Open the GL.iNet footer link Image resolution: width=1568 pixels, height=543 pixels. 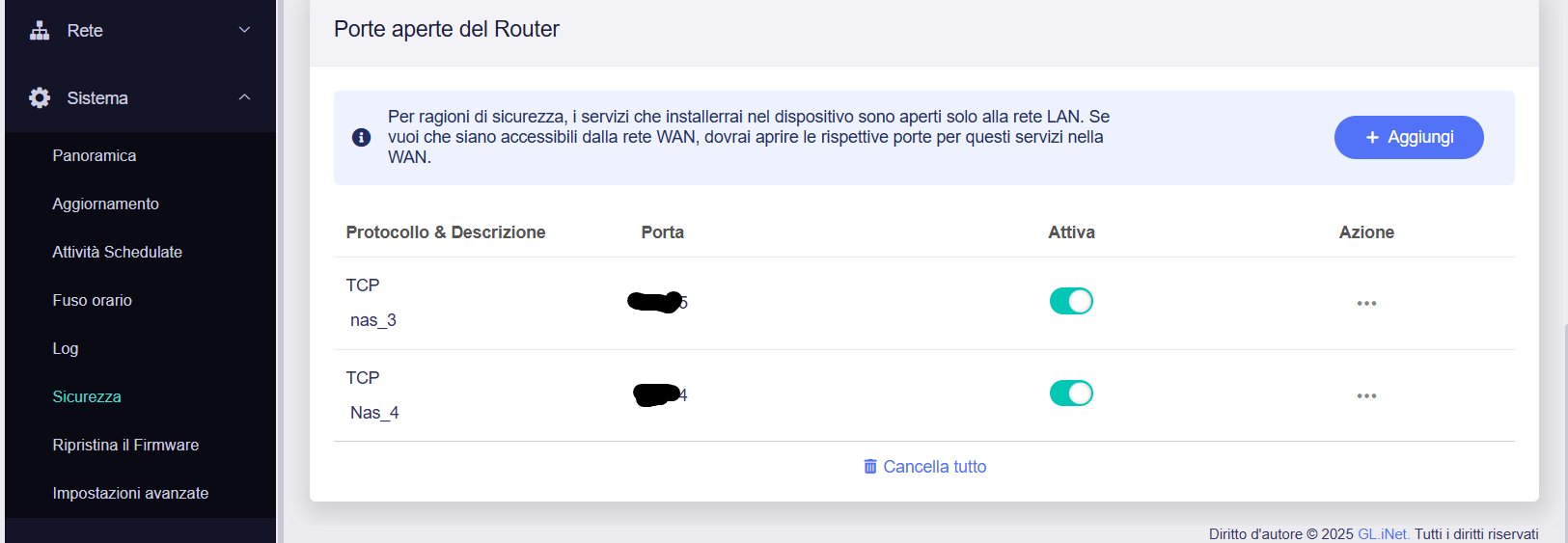(1383, 534)
